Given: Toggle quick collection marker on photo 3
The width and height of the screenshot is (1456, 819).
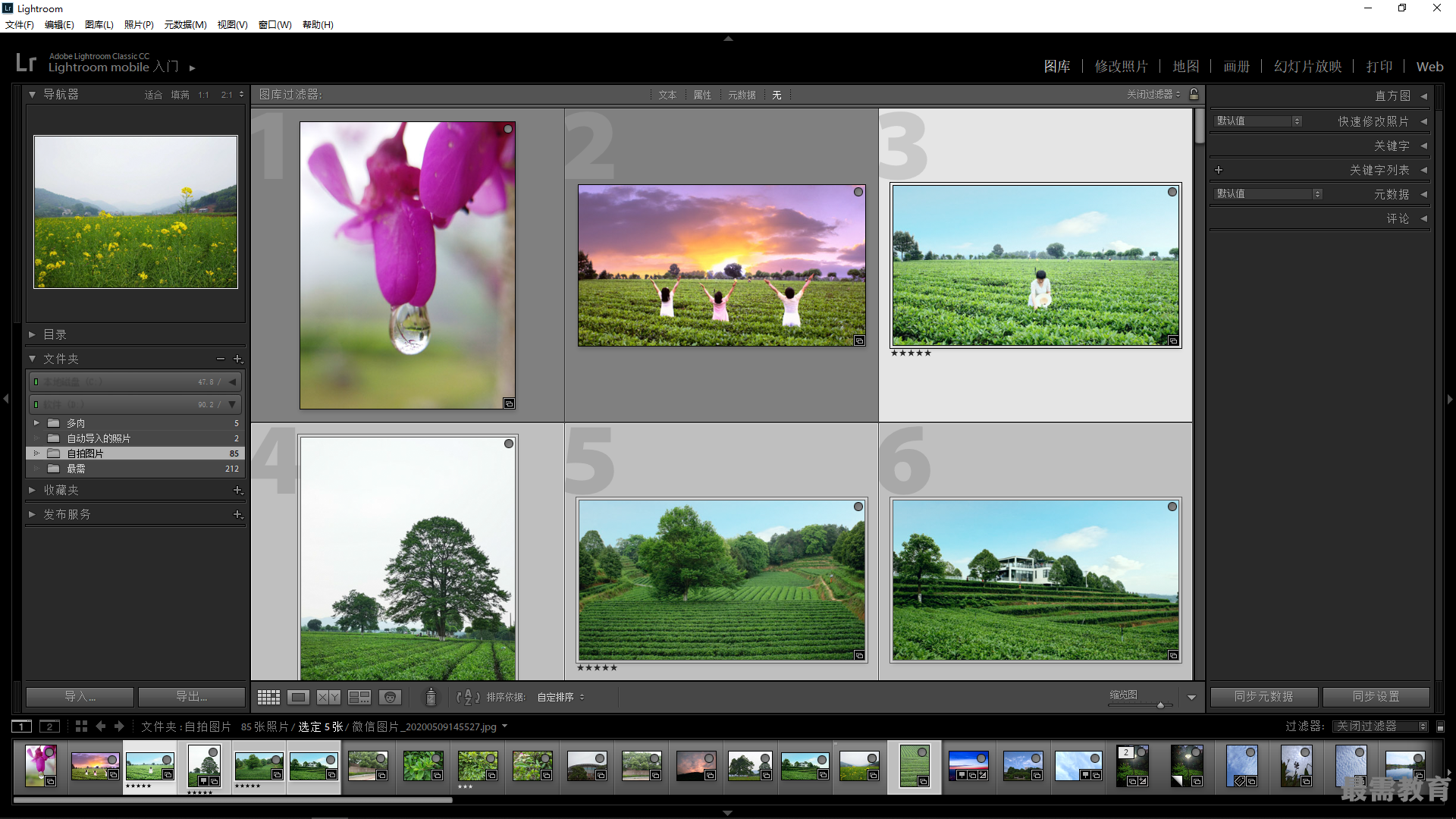Looking at the screenshot, I should tap(1172, 192).
